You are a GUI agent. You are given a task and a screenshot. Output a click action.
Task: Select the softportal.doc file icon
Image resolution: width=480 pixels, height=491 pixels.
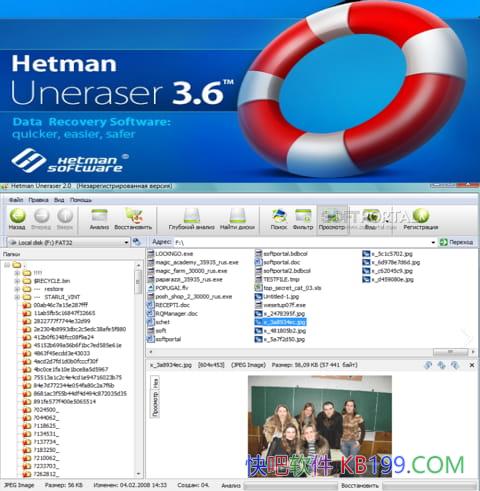[259, 262]
